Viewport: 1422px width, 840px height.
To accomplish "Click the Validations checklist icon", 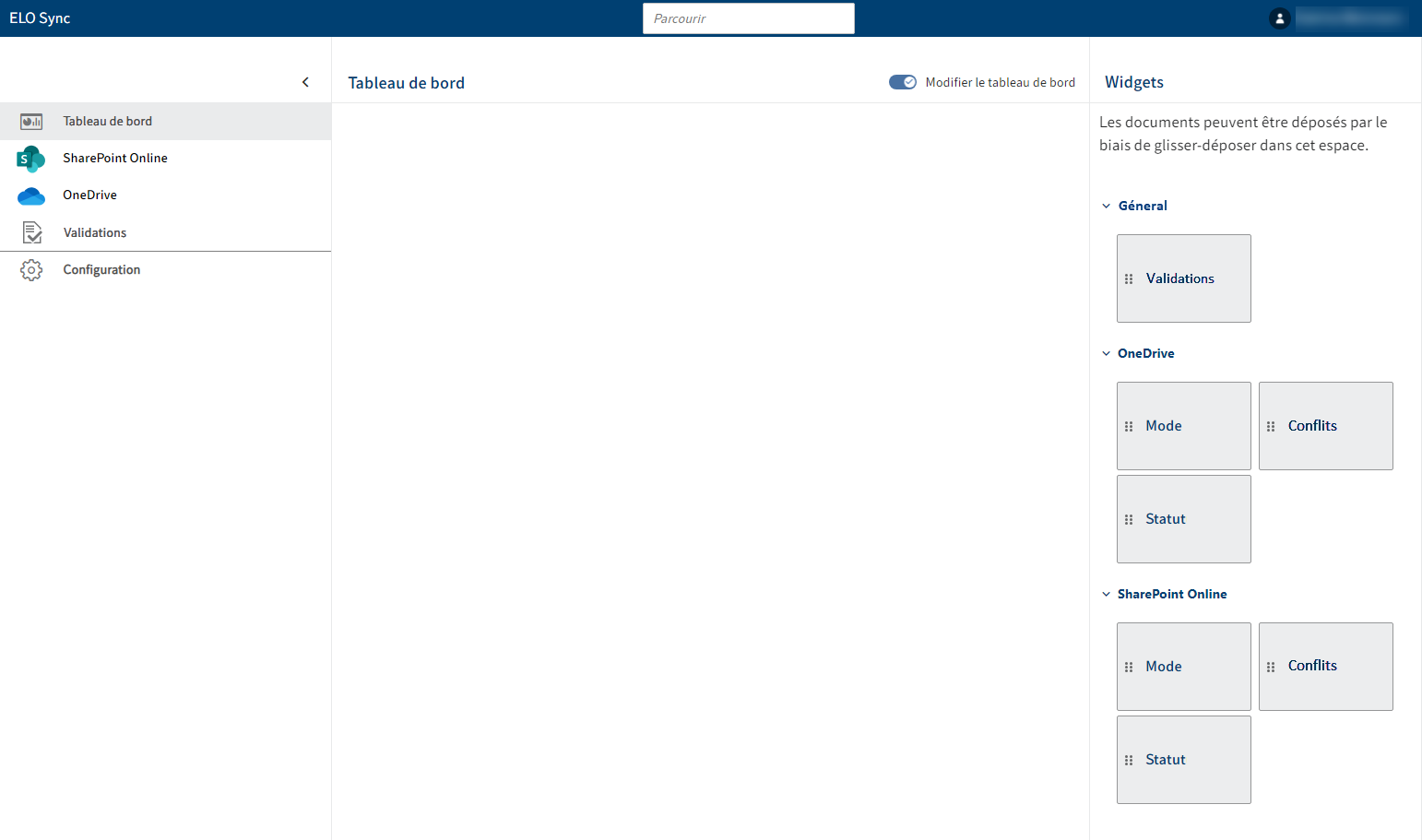I will coord(32,232).
